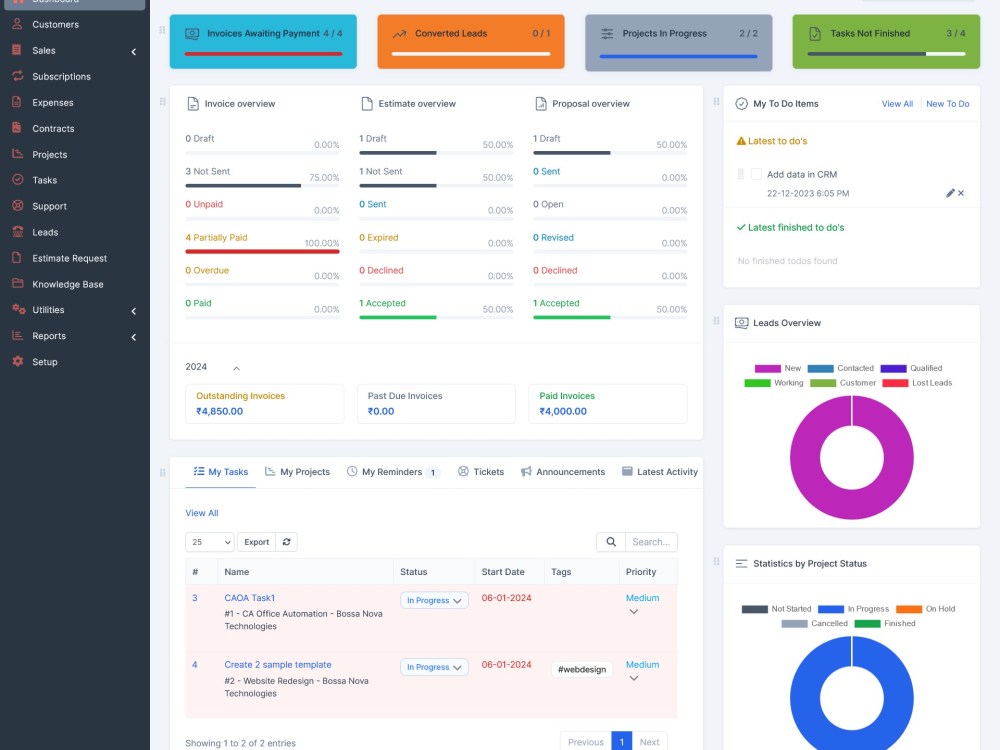The height and width of the screenshot is (750, 1000).
Task: Click View All link above tasks table
Action: tap(202, 513)
